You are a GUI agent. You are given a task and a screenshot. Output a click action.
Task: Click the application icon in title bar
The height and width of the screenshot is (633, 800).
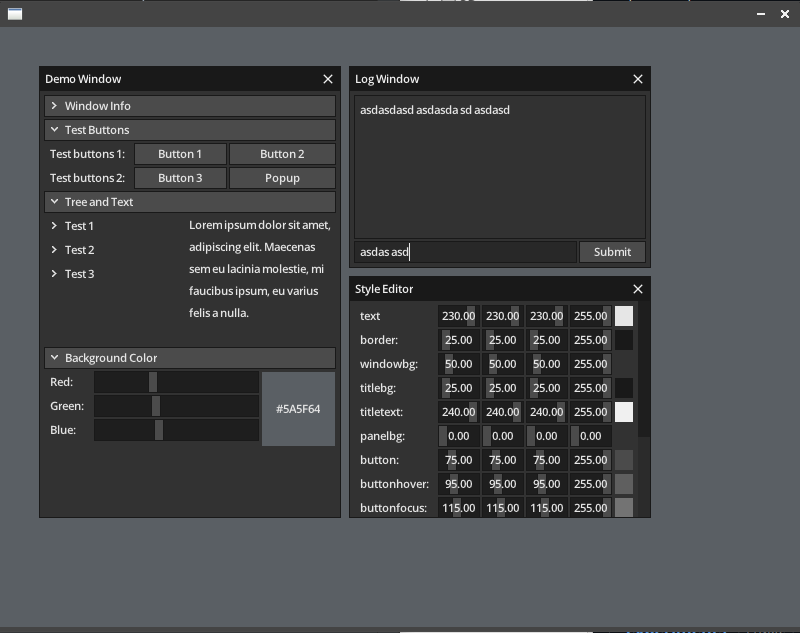click(x=15, y=14)
